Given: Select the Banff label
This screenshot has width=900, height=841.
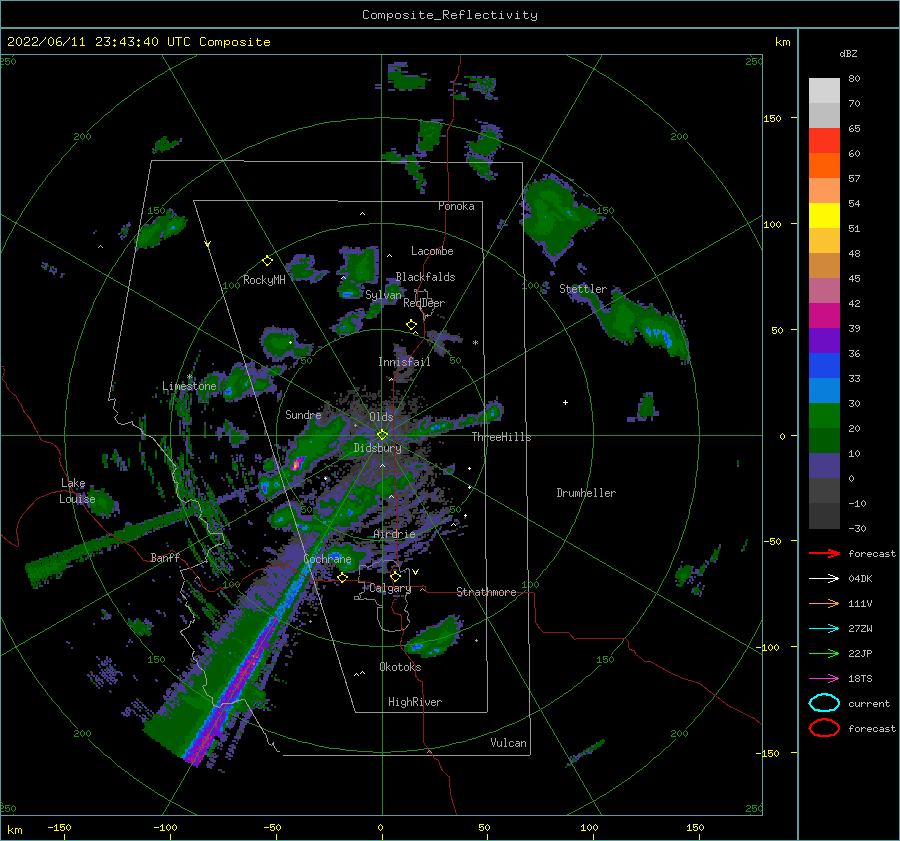Looking at the screenshot, I should (165, 557).
